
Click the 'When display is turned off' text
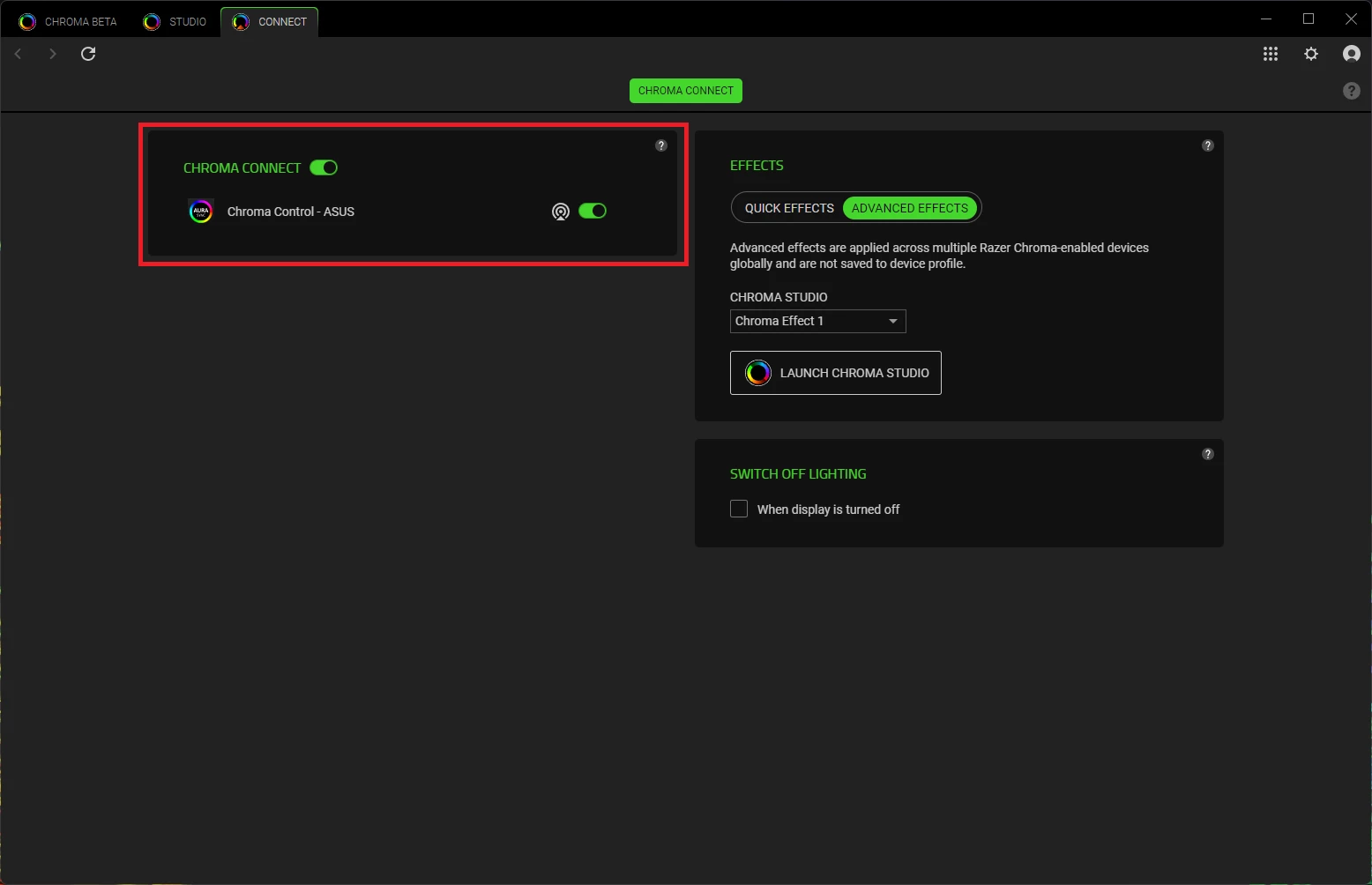click(x=828, y=509)
